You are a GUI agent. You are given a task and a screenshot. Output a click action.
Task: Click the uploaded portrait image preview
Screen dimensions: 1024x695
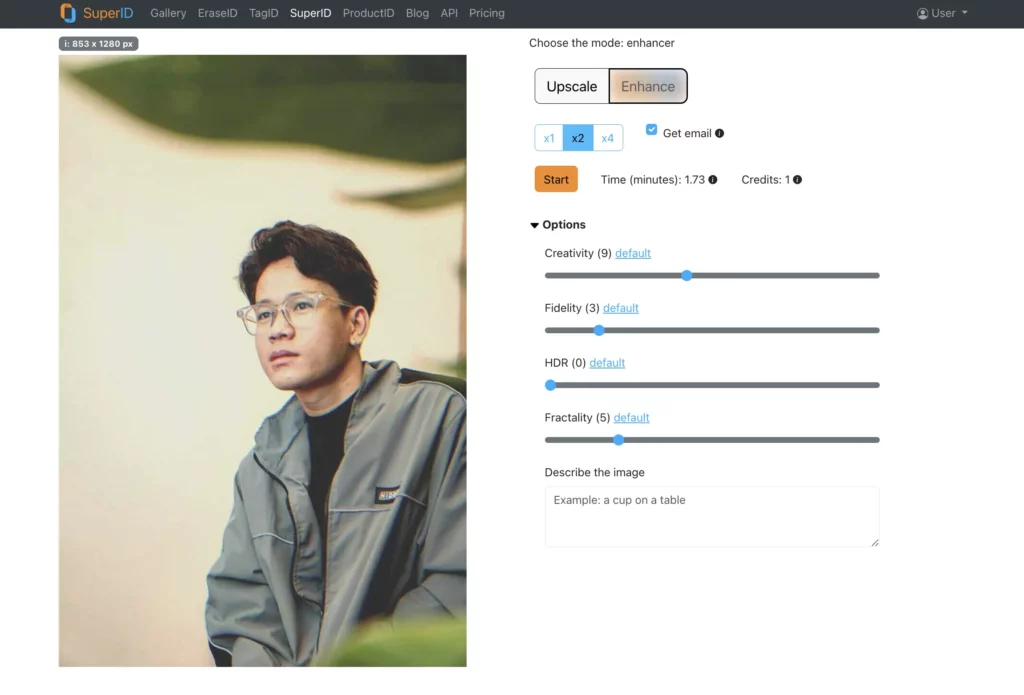coord(262,360)
